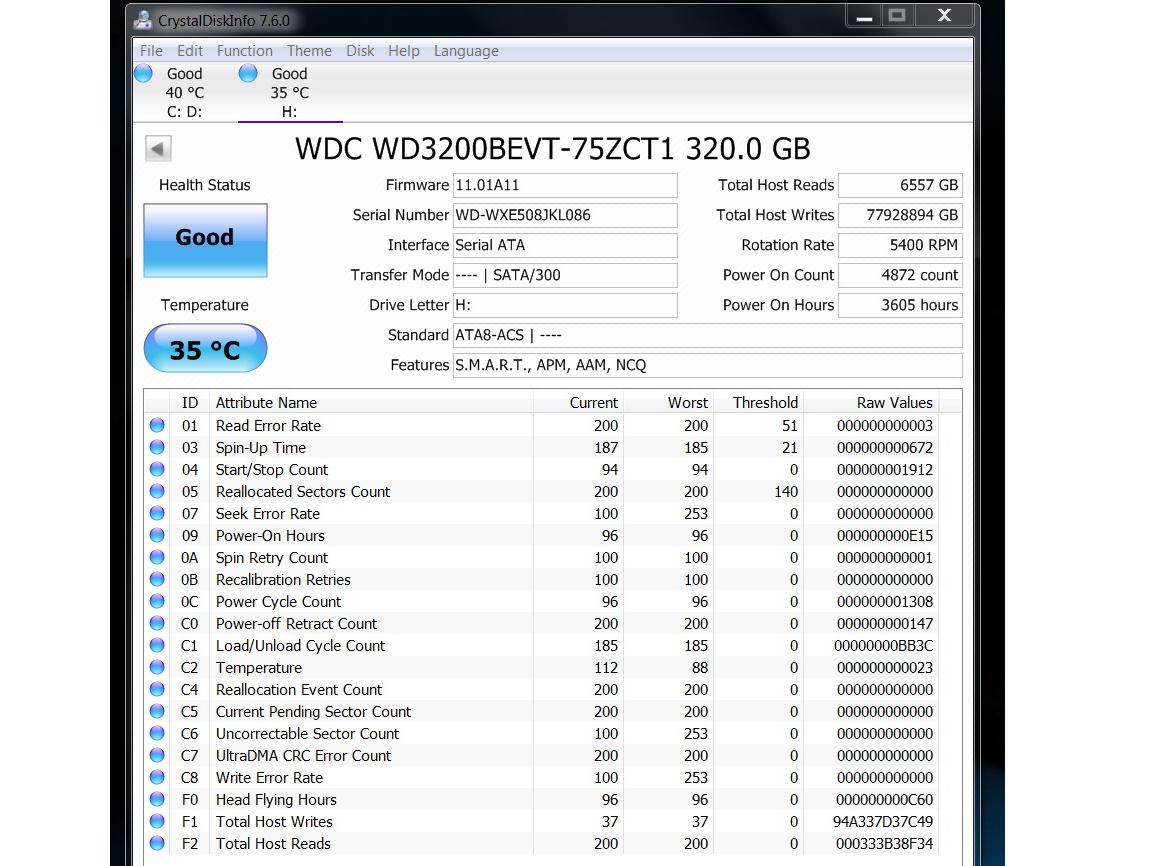Click the 35 °C temperature button
1155x866 pixels.
pos(205,349)
